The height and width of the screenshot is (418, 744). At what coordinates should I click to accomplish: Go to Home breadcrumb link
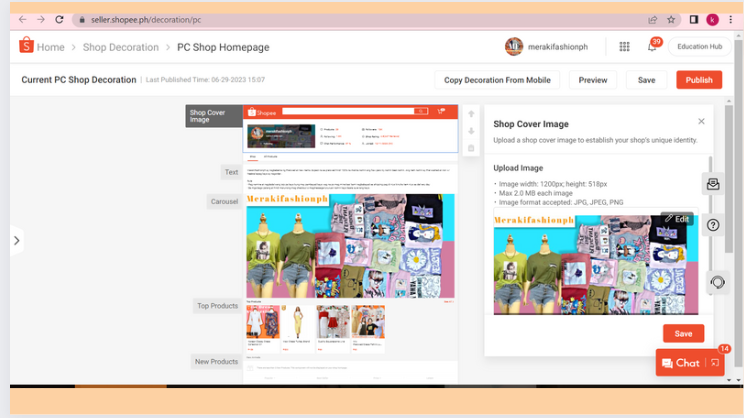[x=51, y=47]
